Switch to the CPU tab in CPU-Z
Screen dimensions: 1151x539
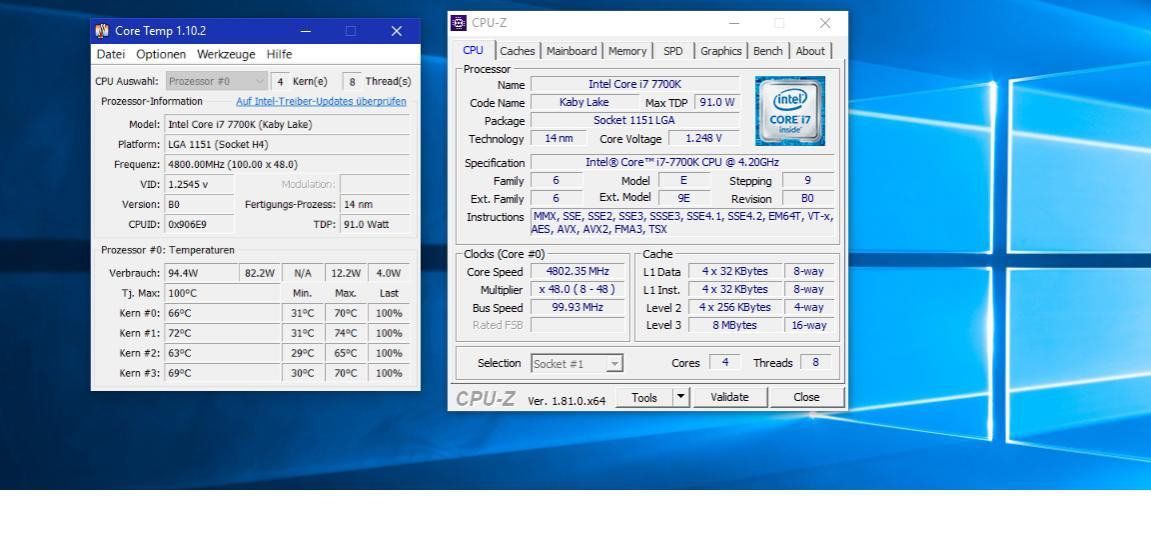coord(473,50)
